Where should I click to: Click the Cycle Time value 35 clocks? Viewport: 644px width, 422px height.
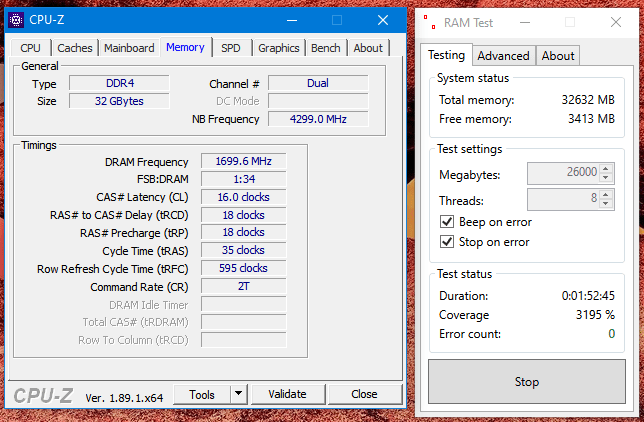click(244, 250)
